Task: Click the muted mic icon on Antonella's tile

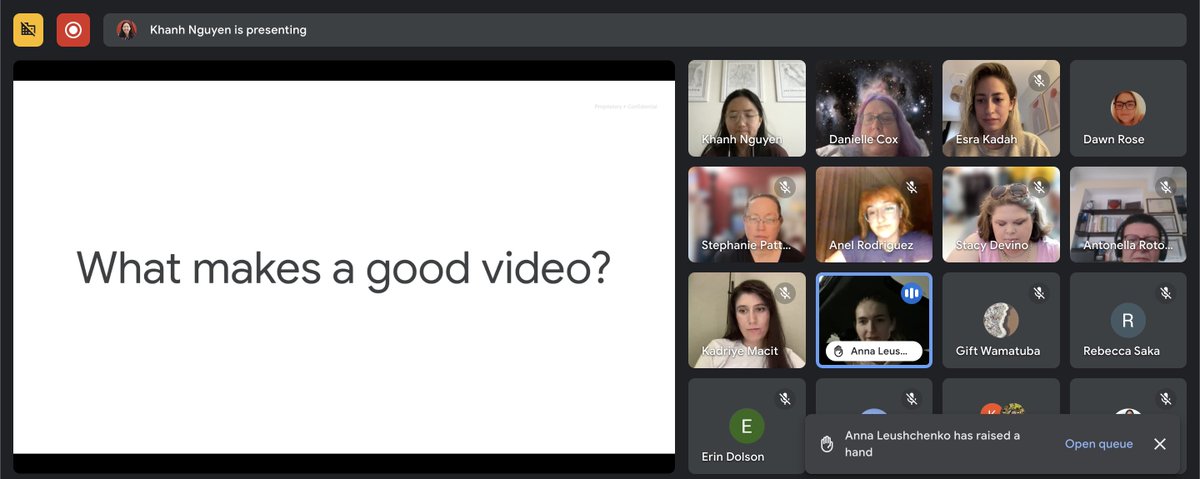Action: pyautogui.click(x=1166, y=187)
